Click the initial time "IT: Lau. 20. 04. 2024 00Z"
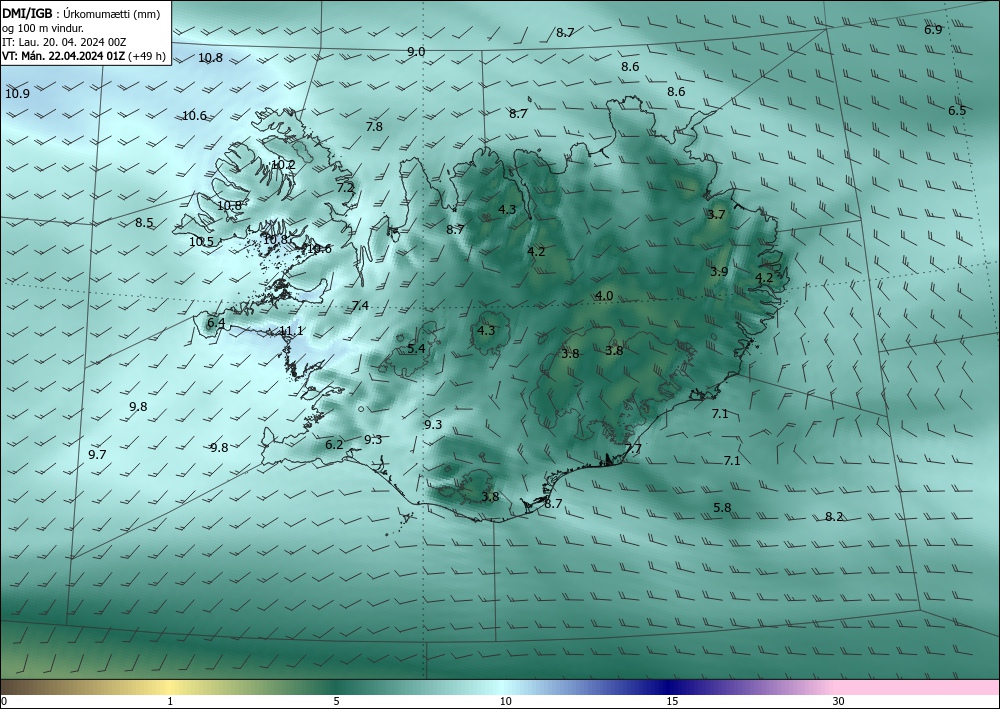The image size is (1000, 709). coord(64,42)
